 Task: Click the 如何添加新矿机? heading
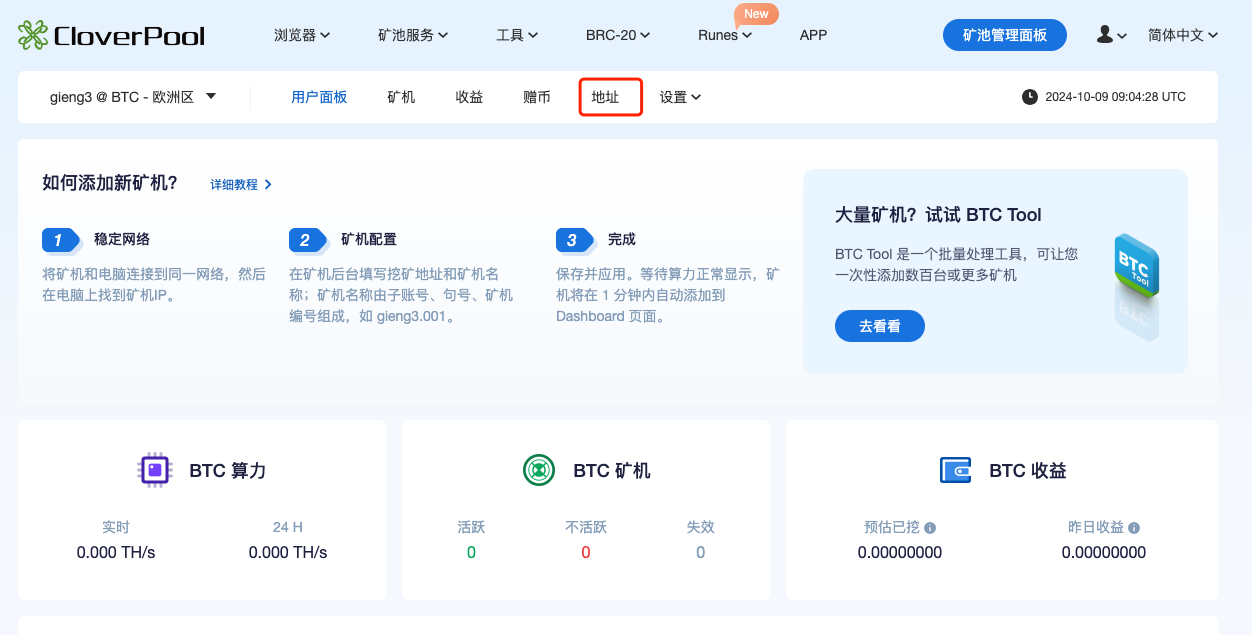[110, 183]
